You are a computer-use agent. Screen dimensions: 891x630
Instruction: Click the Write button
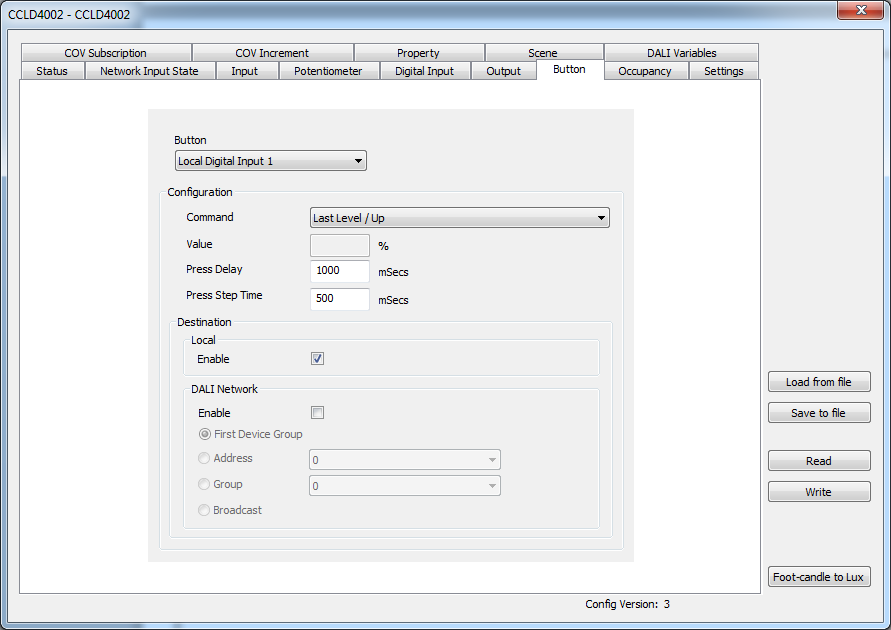coord(819,492)
